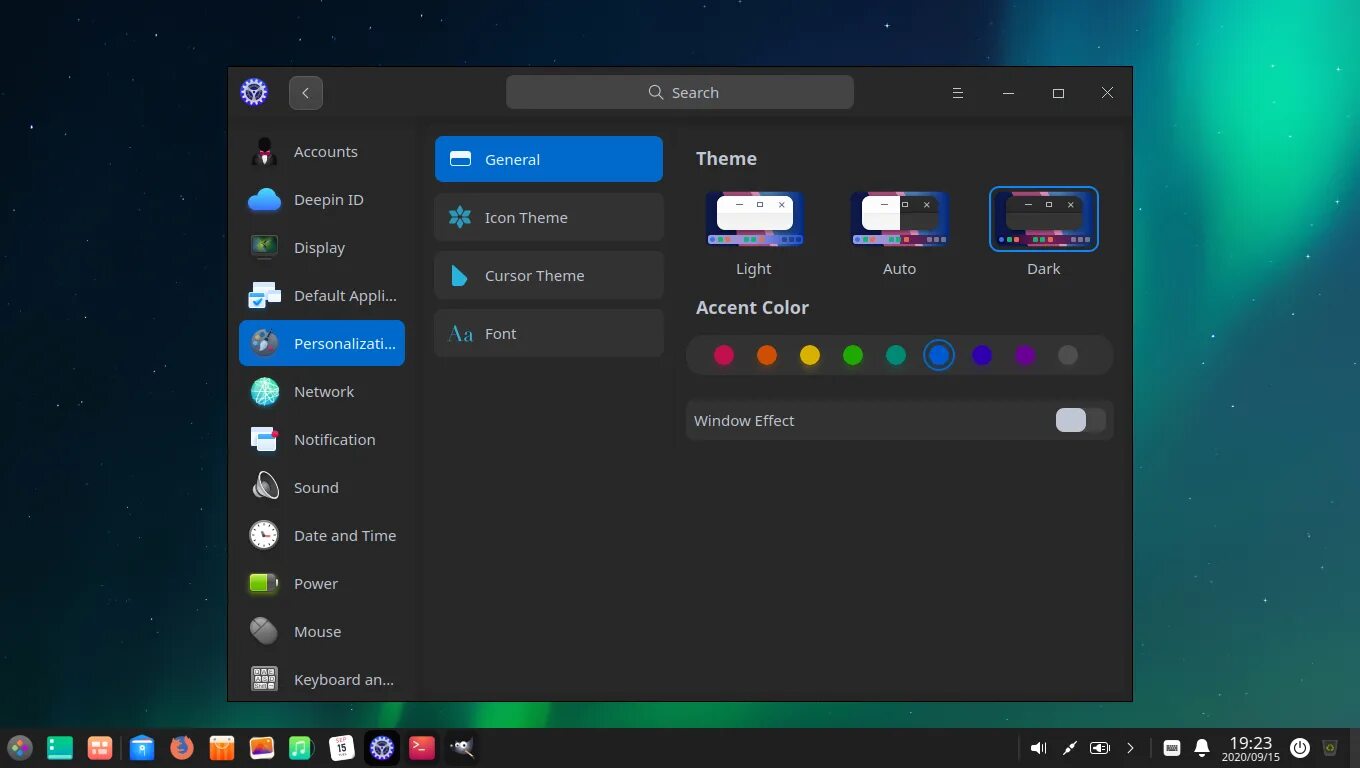Click the Control Center logo icon
The width and height of the screenshot is (1360, 768).
254,92
